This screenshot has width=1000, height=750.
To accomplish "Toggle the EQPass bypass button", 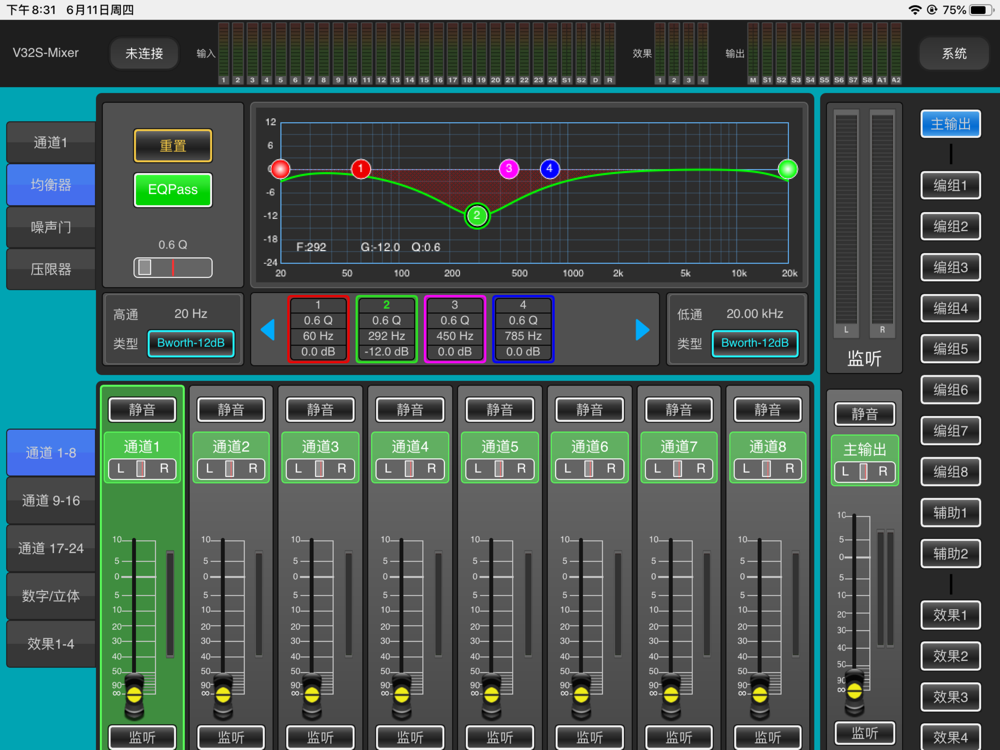I will (173, 189).
